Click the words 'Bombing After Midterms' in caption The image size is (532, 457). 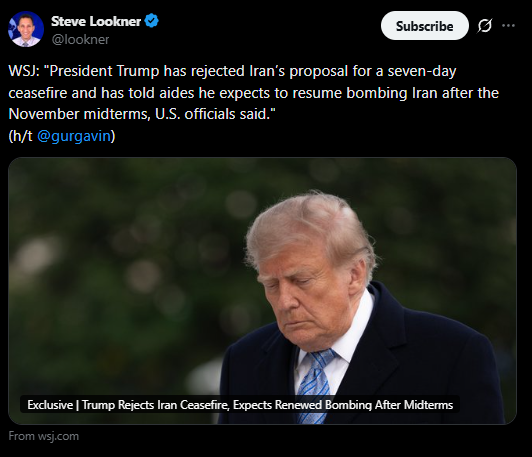pos(389,405)
